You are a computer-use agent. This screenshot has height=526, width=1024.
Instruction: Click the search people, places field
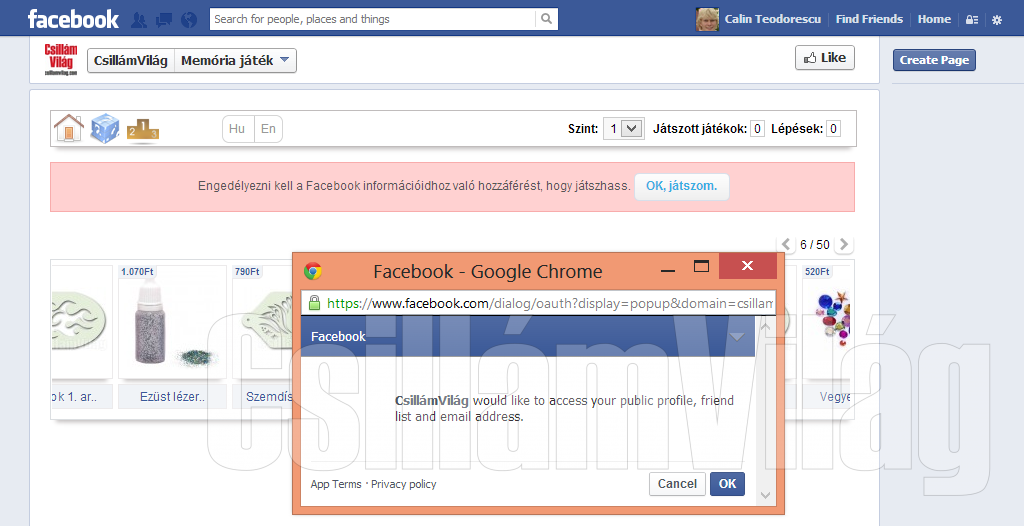(372, 19)
